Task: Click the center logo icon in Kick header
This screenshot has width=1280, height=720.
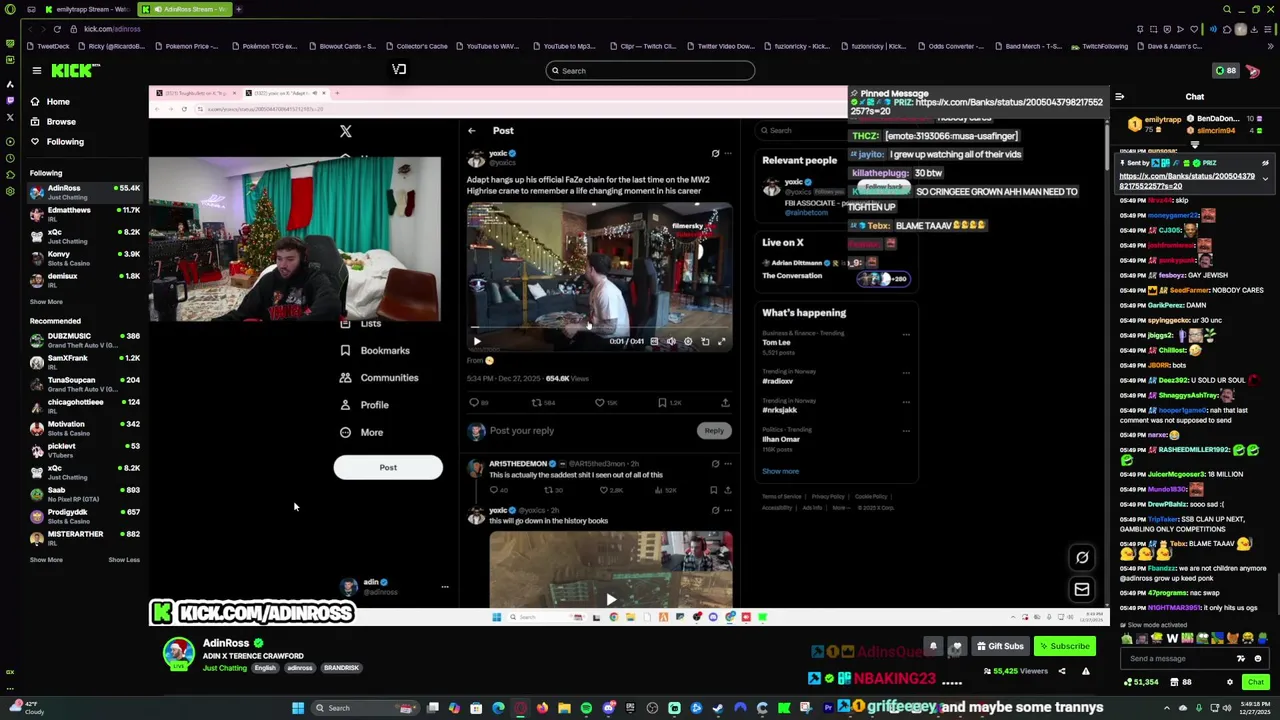Action: point(399,69)
